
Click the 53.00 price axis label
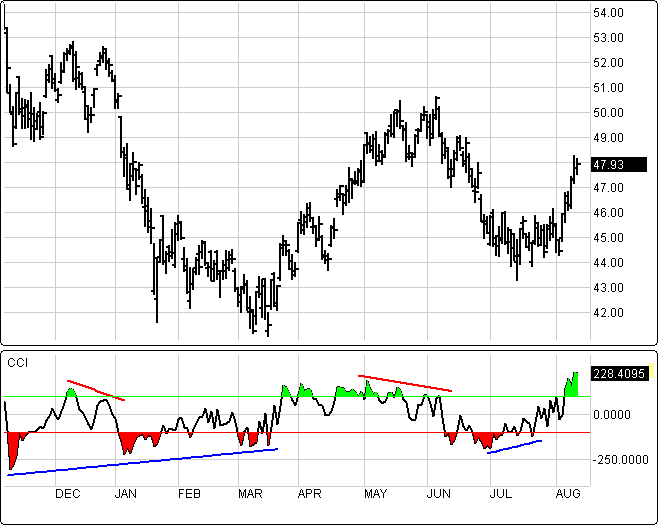[608, 38]
